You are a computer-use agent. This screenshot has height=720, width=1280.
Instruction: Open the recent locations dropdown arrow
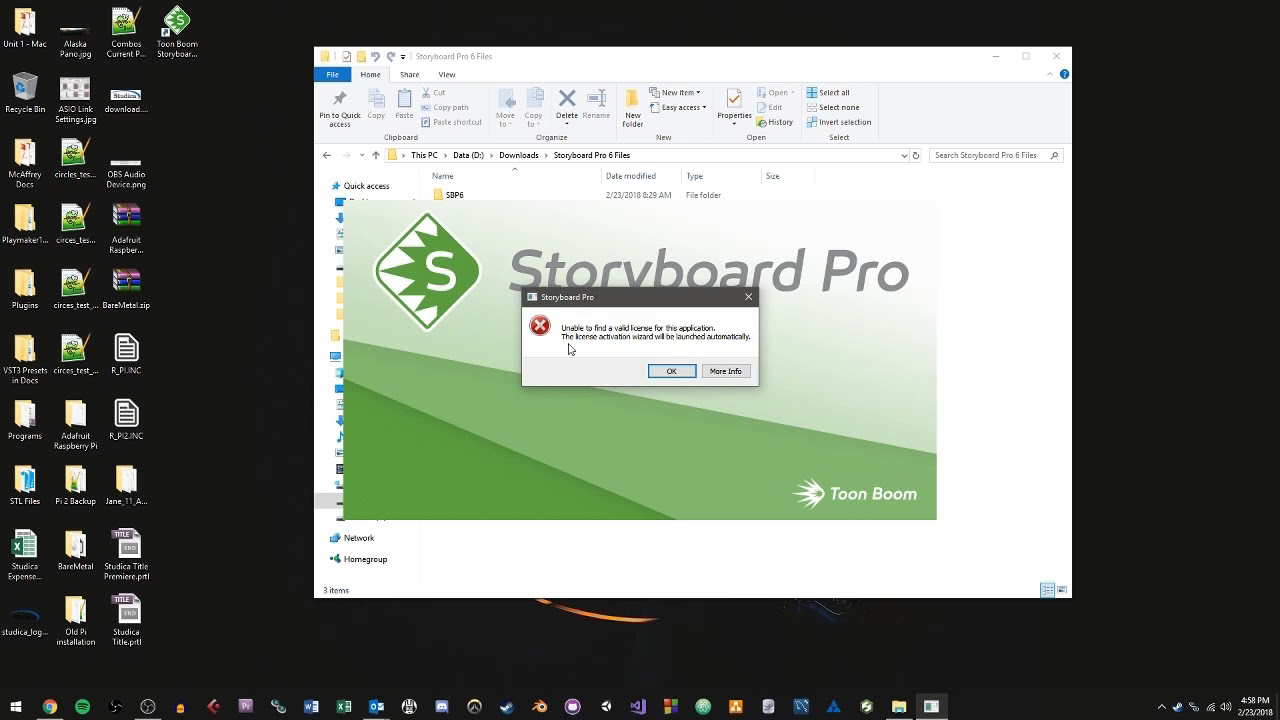coord(361,156)
